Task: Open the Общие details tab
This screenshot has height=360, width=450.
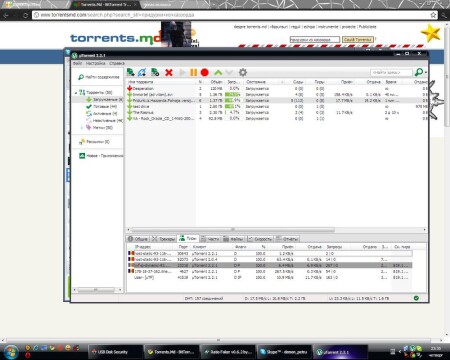Action: (x=138, y=239)
